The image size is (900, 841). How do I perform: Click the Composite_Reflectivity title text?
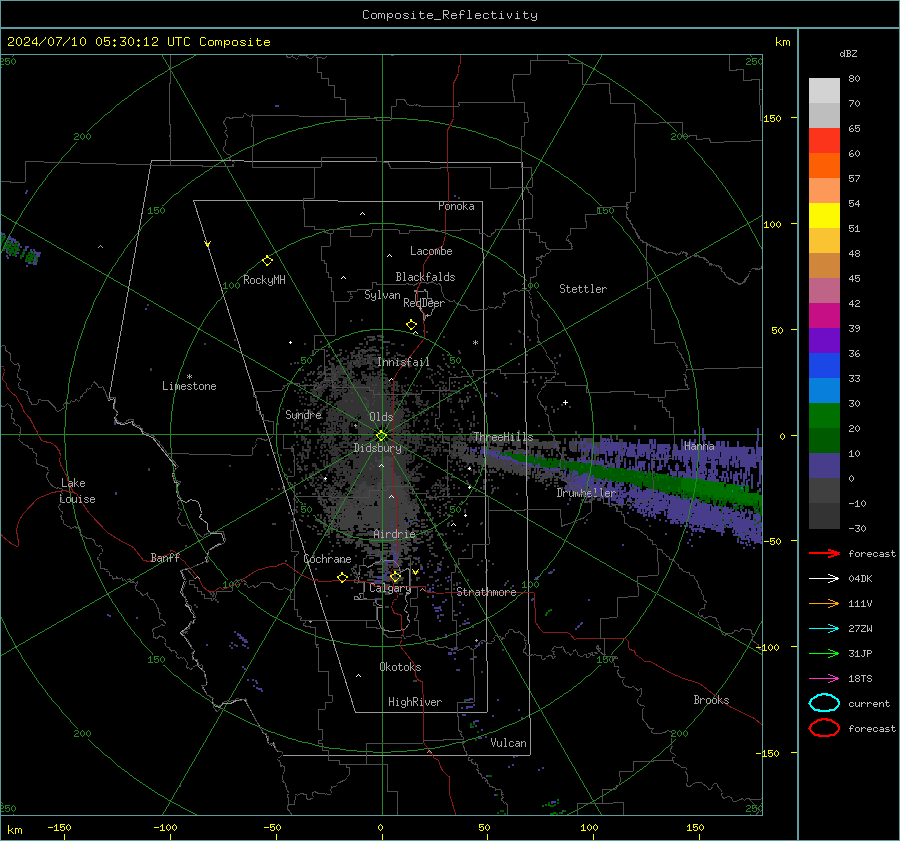449,15
